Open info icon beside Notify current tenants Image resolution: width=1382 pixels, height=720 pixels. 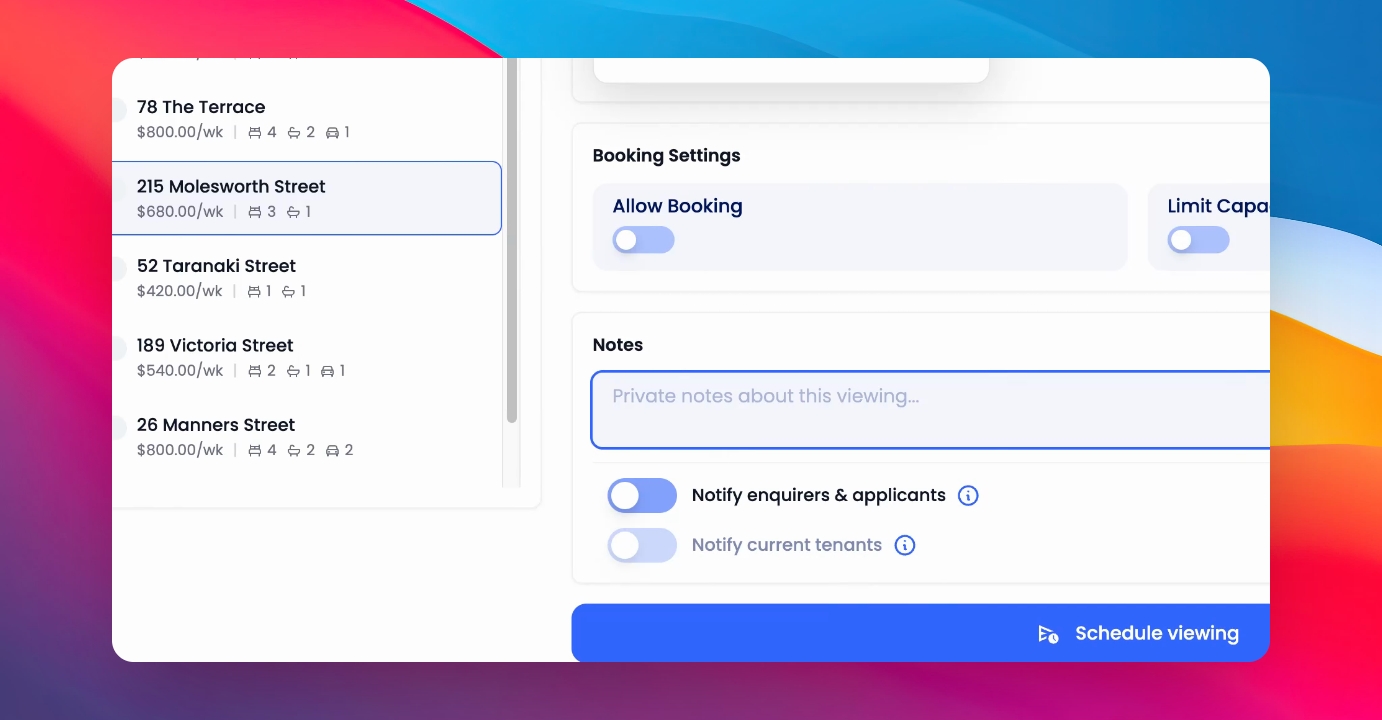click(x=905, y=545)
